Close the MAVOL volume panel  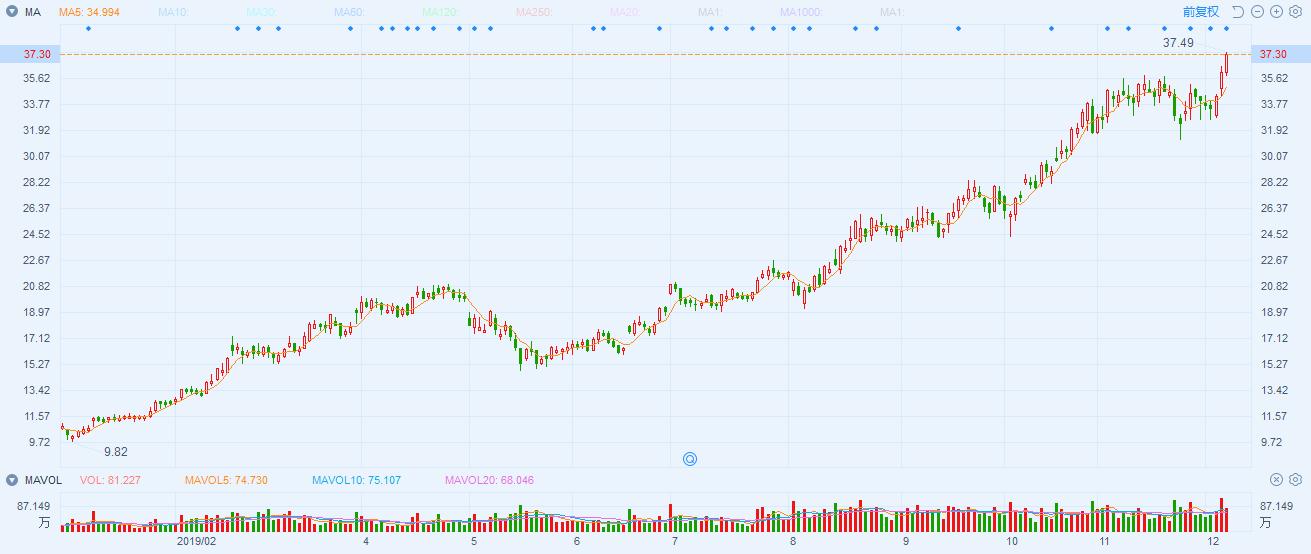[x=1276, y=480]
